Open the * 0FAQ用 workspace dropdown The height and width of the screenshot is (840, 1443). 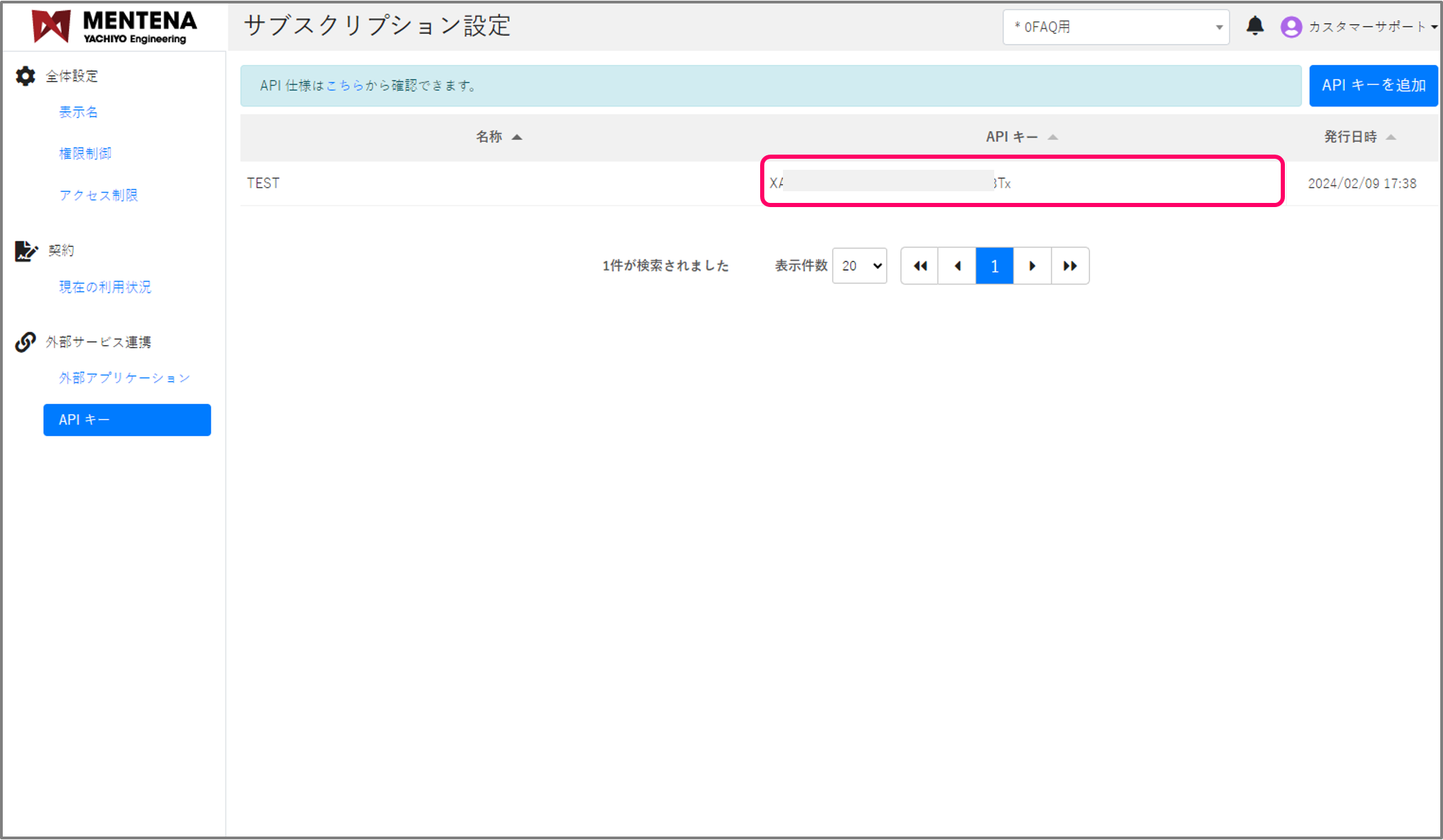point(1116,26)
